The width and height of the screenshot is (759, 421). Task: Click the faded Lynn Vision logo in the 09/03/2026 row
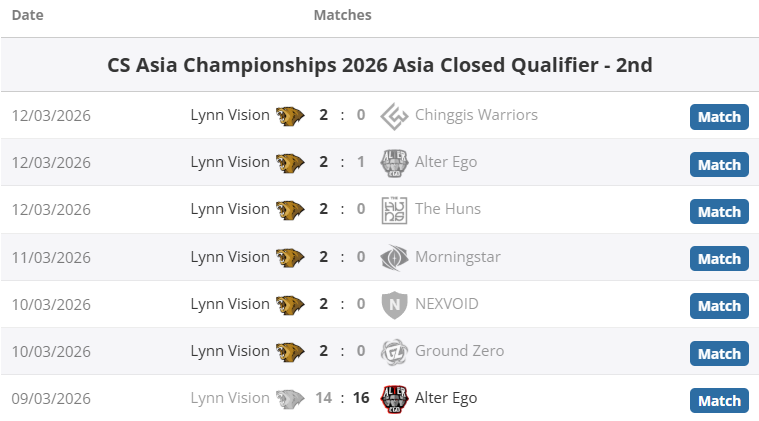[x=290, y=399]
